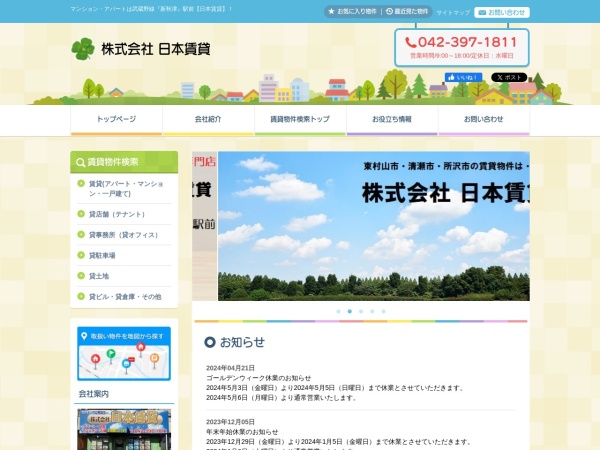Click the star icon for お気に入り物件
Image resolution: width=600 pixels, height=450 pixels.
331,11
